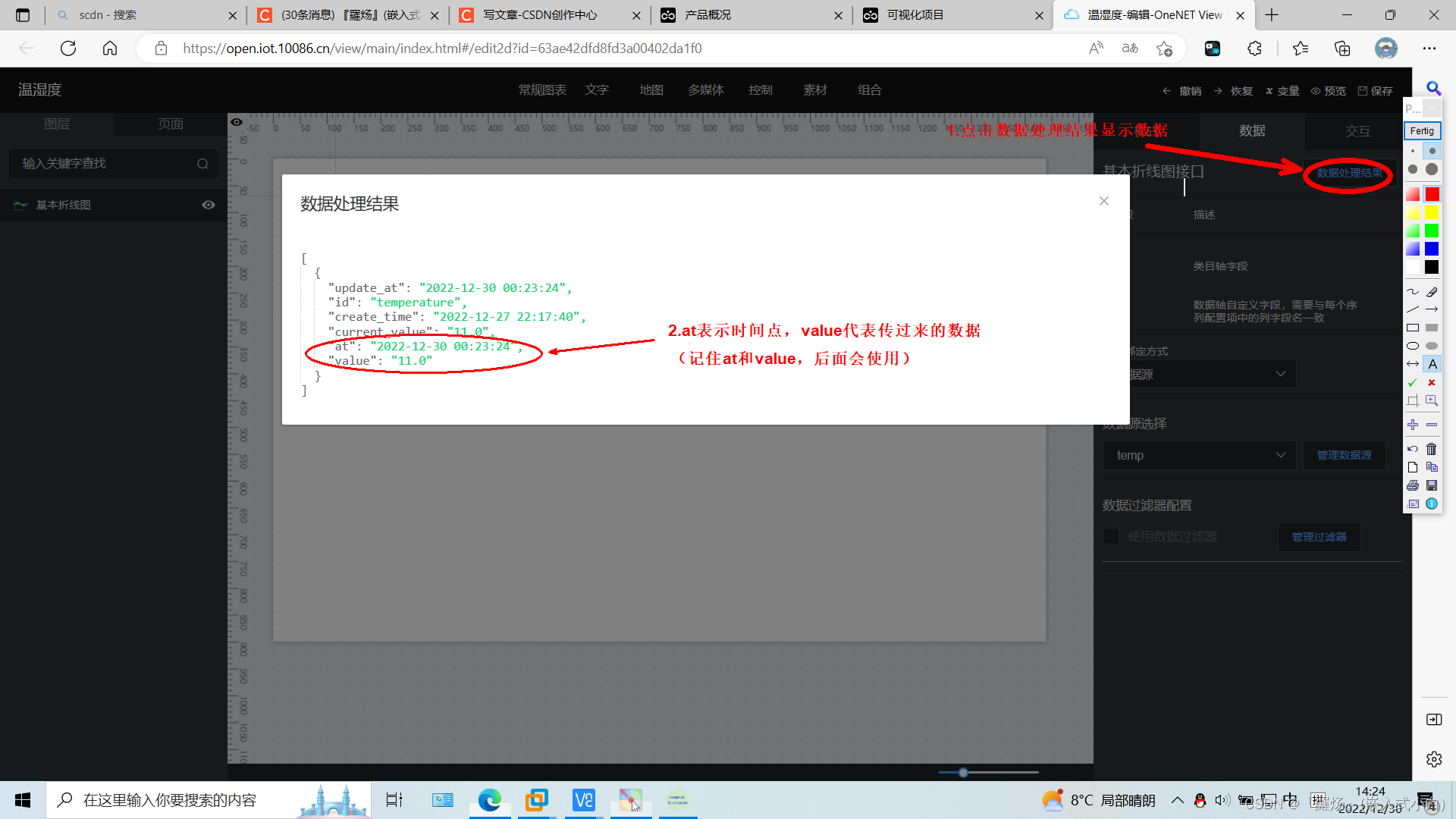Pick the blue color swatch
1456x819 pixels.
coord(1432,249)
